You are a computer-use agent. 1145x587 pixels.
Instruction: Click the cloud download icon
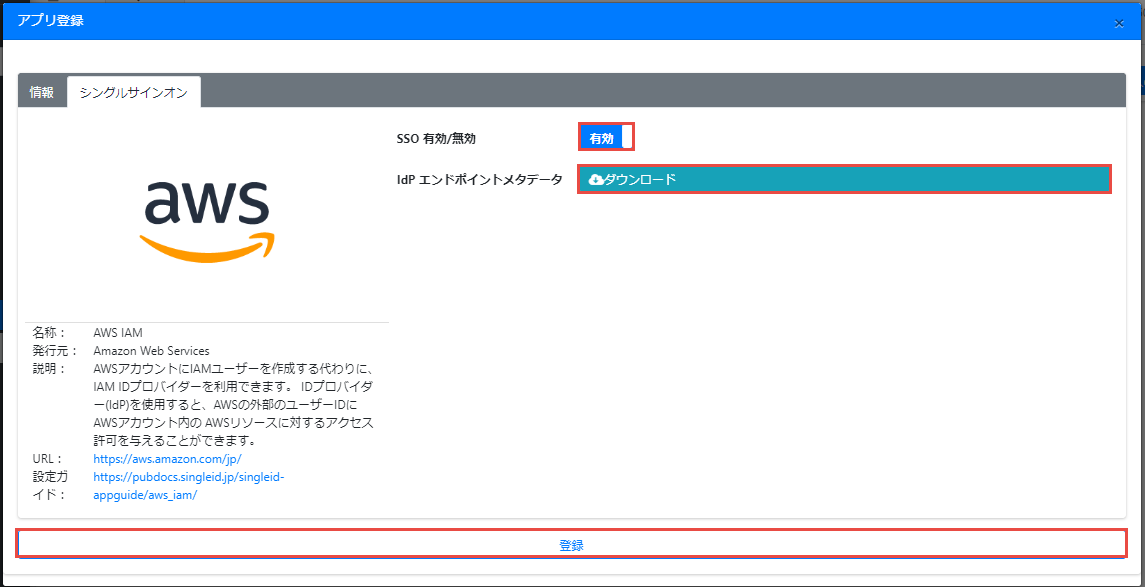(597, 179)
